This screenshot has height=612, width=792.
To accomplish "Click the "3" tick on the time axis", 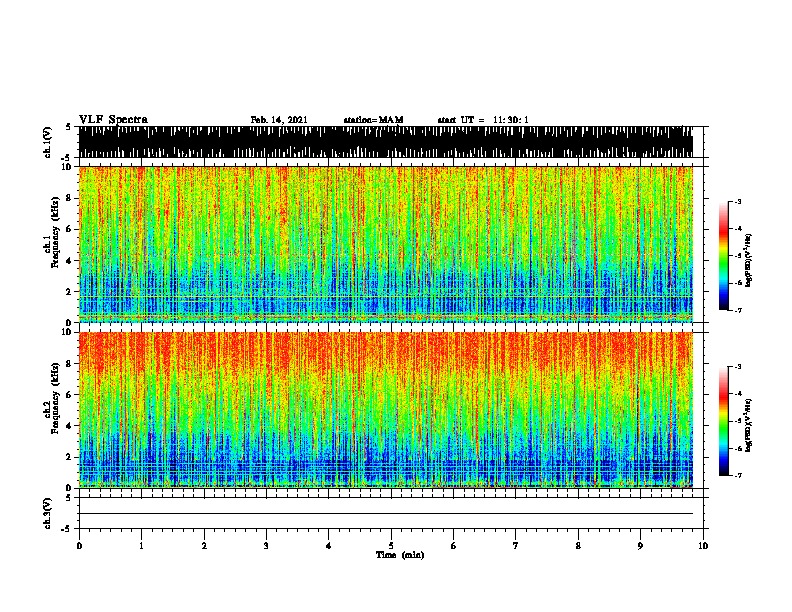I will [266, 546].
